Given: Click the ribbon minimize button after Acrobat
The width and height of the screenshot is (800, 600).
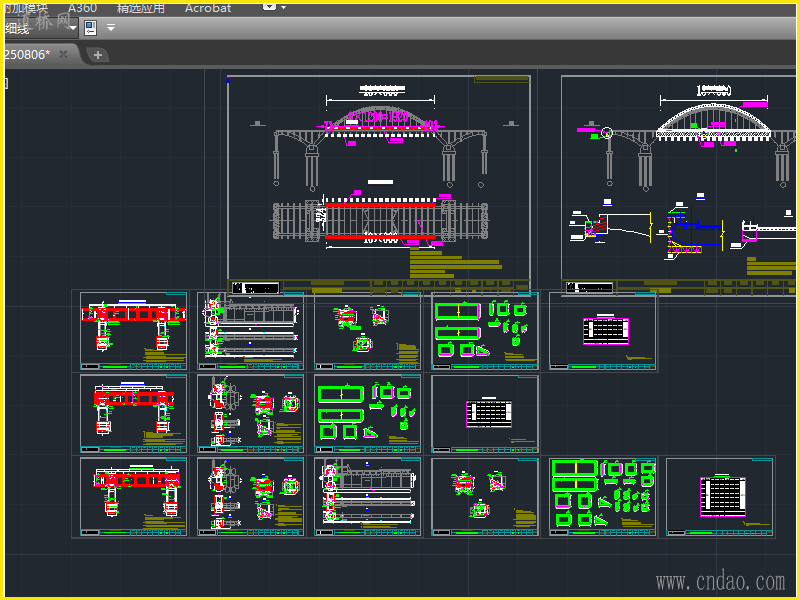Looking at the screenshot, I should (x=269, y=6).
